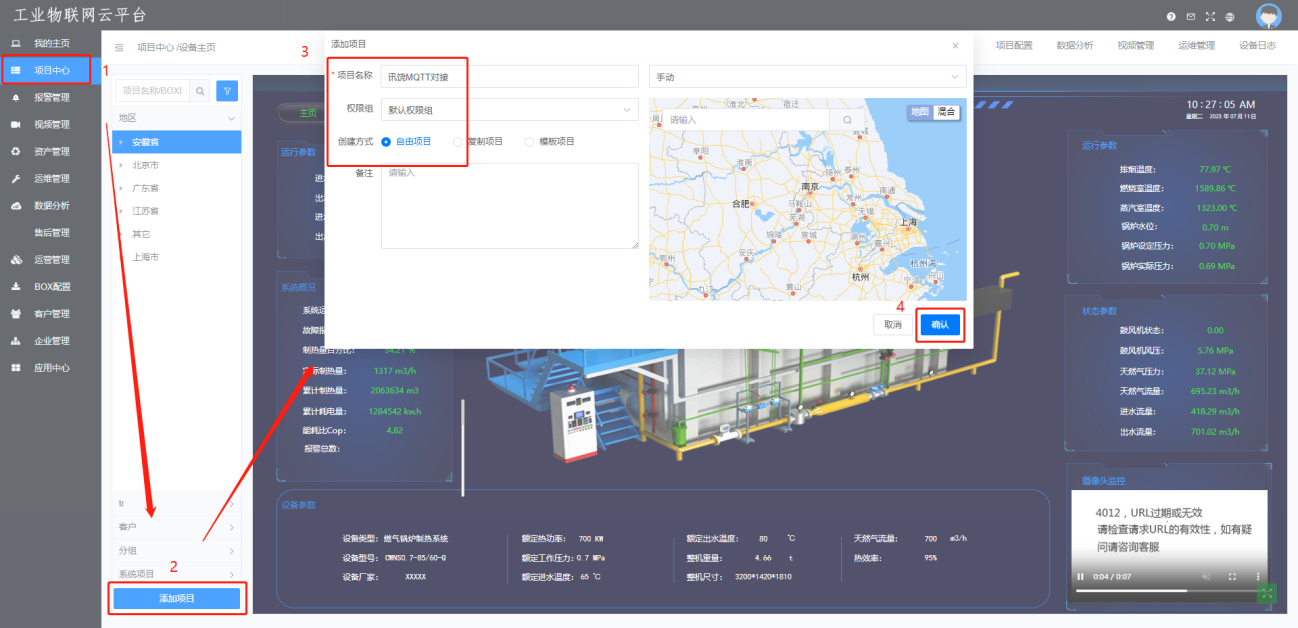Select the 自由项目 radio option

[387, 142]
